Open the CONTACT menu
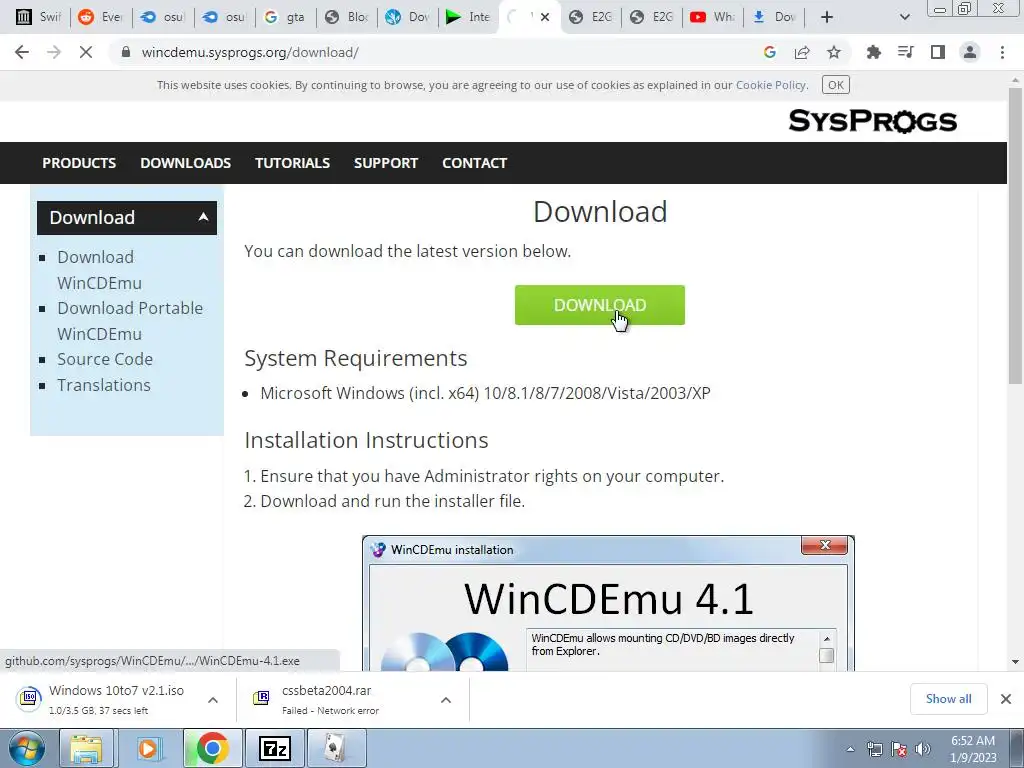The height and width of the screenshot is (768, 1024). pyautogui.click(x=474, y=163)
